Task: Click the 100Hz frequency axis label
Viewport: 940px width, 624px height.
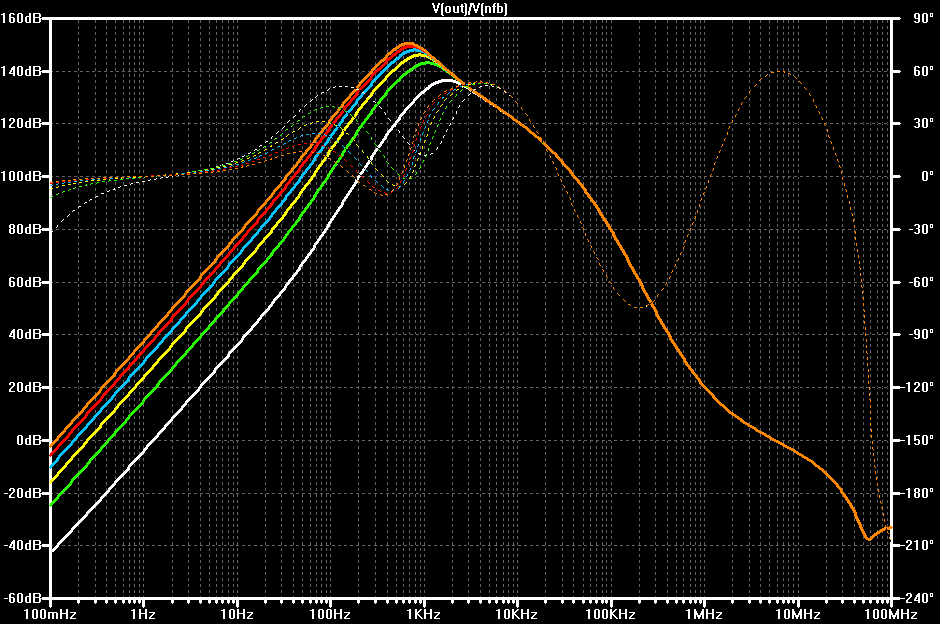Action: 330,614
